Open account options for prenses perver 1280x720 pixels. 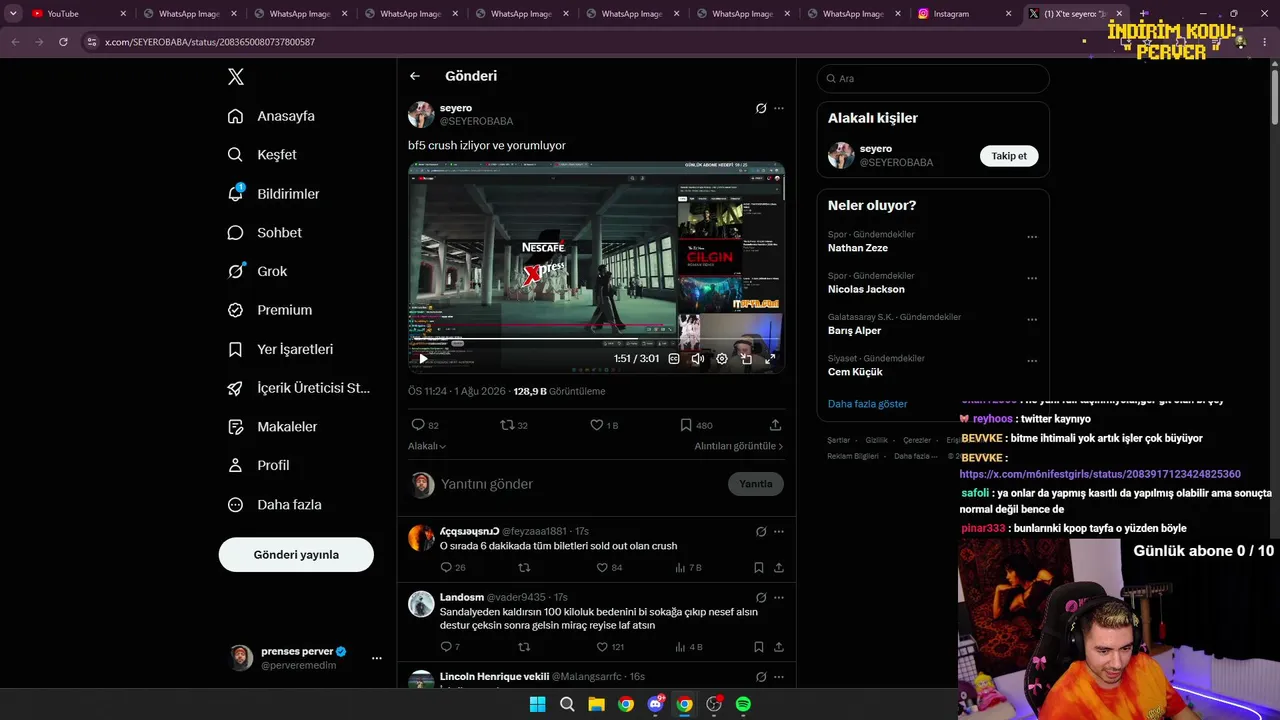(377, 658)
